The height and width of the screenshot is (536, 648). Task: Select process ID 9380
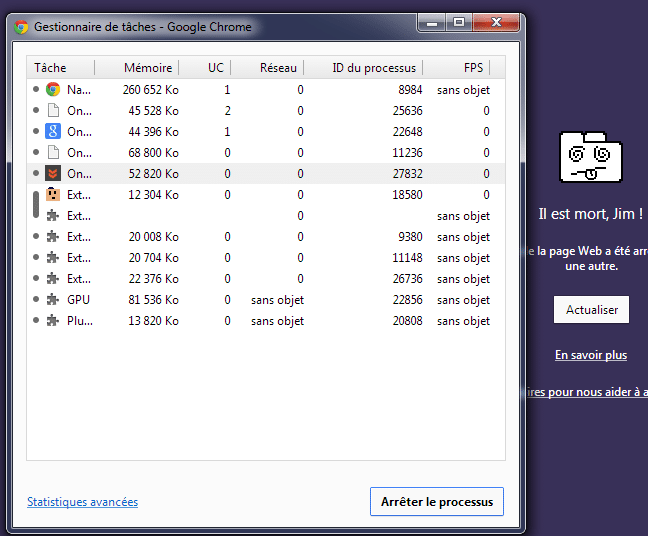click(x=410, y=237)
